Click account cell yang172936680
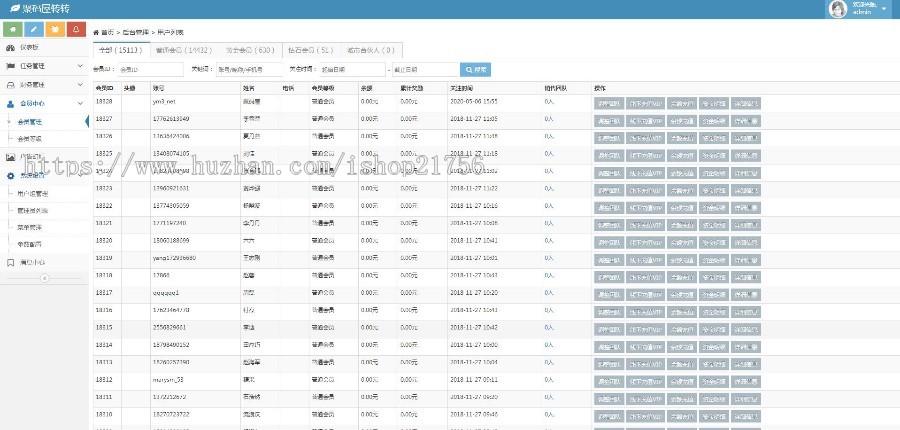Image resolution: width=900 pixels, height=430 pixels. (x=174, y=258)
